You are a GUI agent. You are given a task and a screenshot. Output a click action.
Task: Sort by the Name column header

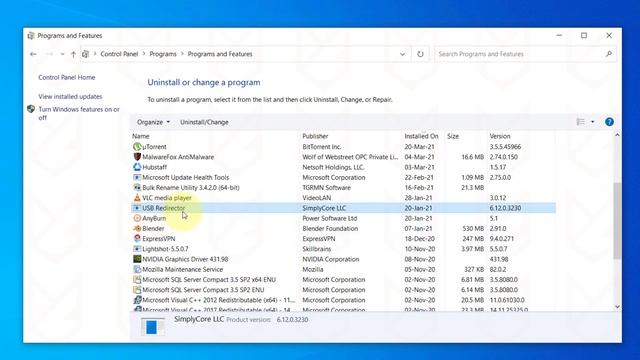point(141,136)
